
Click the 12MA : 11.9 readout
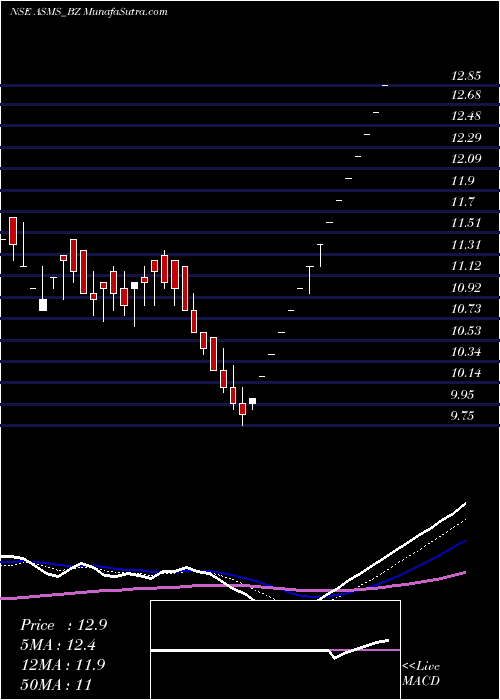coord(62,665)
